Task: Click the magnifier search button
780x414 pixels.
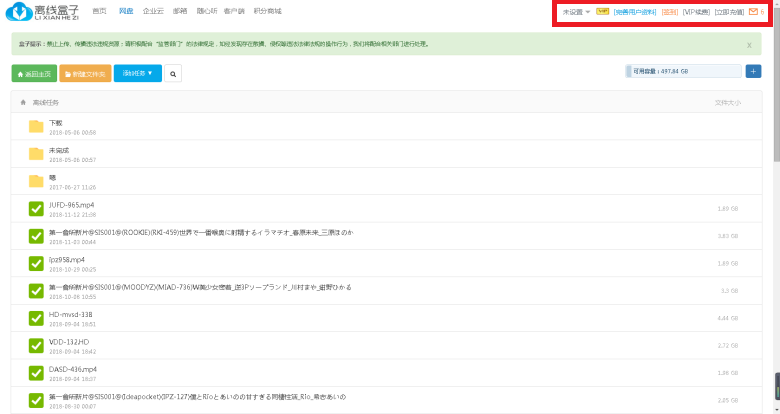Action: [x=174, y=73]
